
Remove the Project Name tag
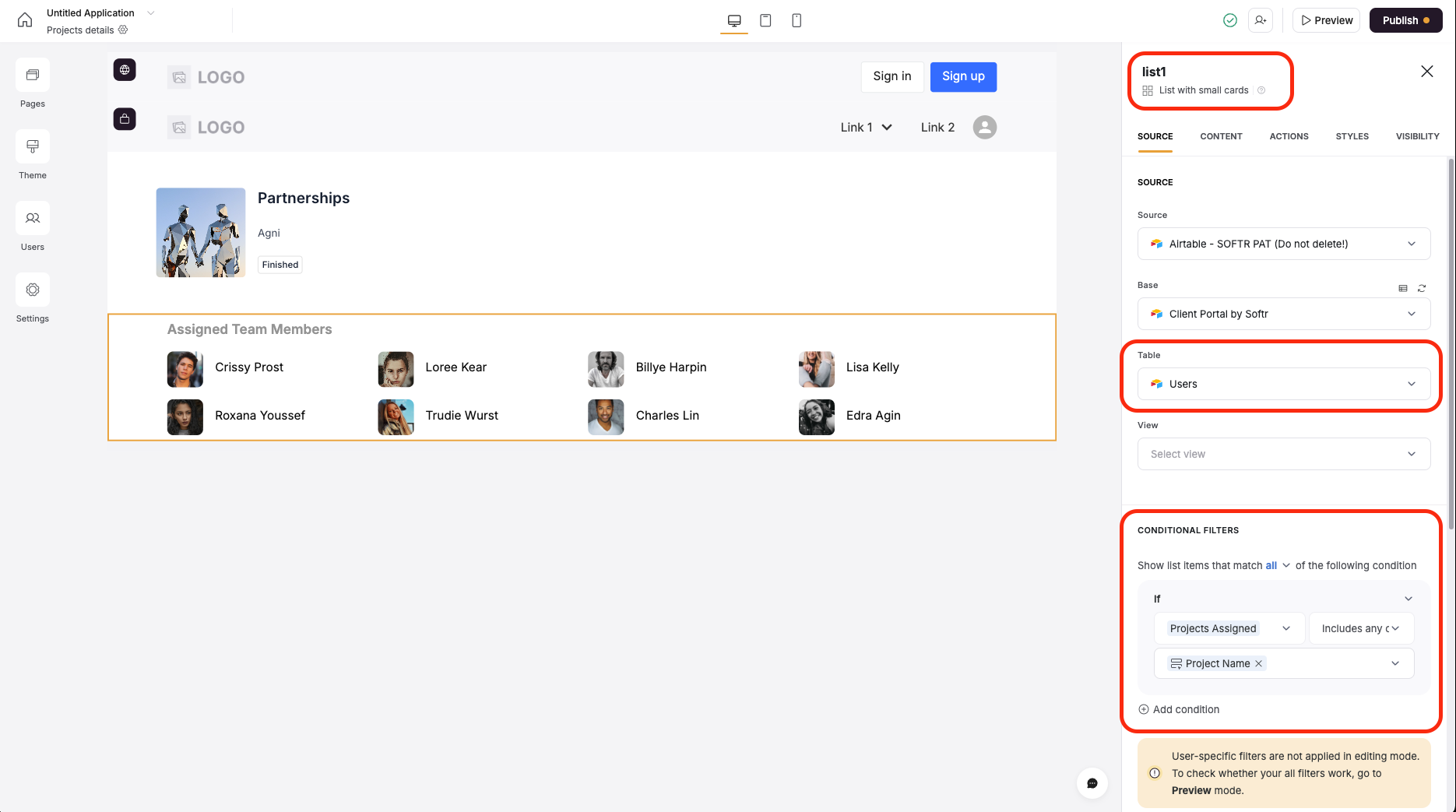[x=1258, y=663]
